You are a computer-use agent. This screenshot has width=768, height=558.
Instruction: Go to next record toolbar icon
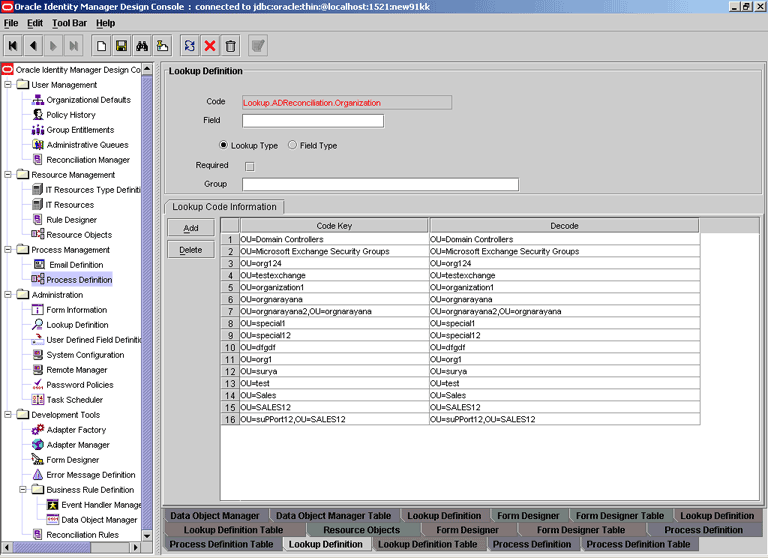point(53,46)
